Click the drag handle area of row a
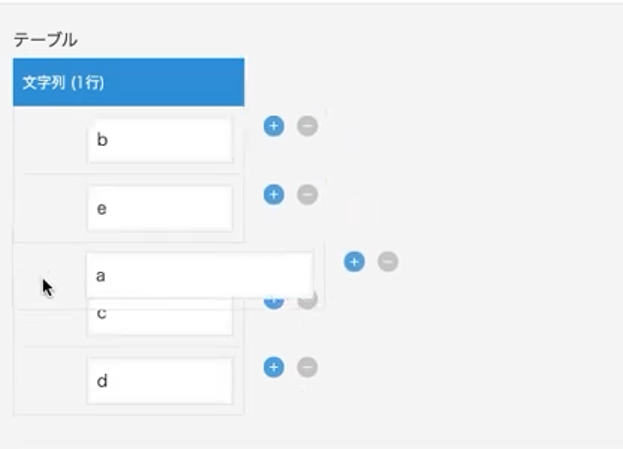 [x=50, y=275]
